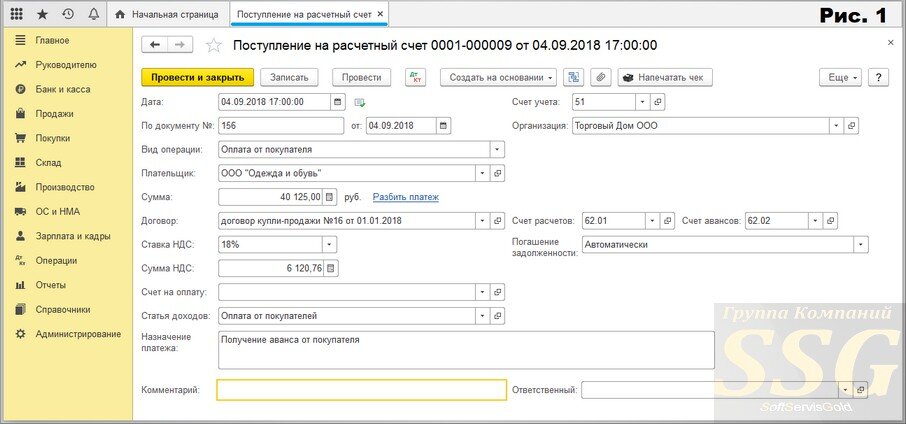Click green status icon next to Дата

[x=360, y=102]
